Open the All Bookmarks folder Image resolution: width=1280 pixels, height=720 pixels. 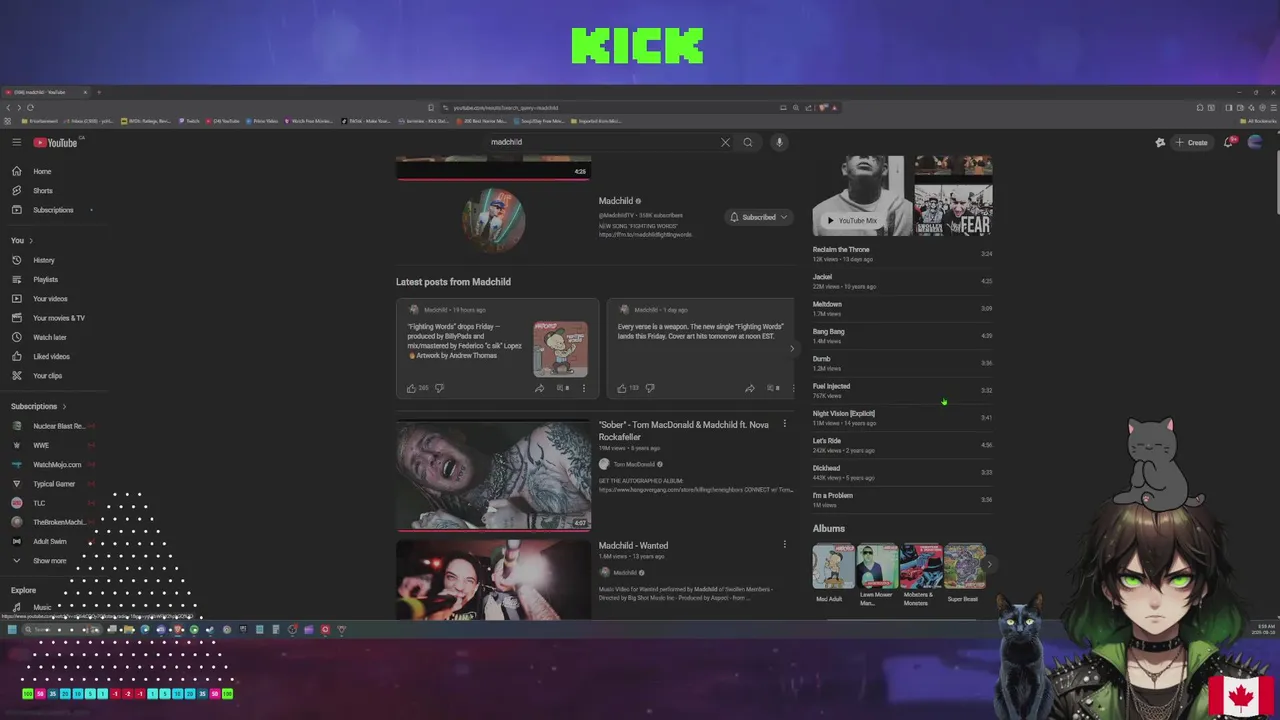click(x=1257, y=121)
